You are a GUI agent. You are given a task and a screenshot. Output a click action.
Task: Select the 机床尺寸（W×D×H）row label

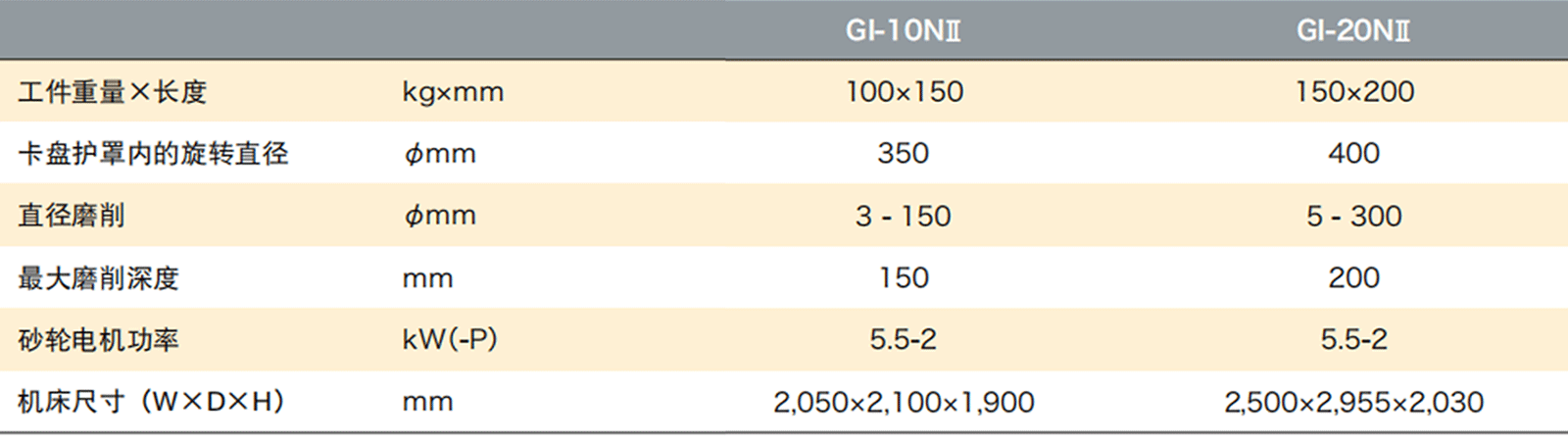coord(151,402)
